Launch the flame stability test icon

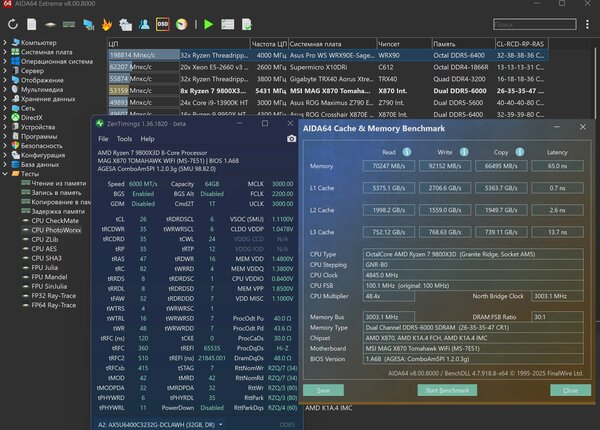[x=107, y=24]
